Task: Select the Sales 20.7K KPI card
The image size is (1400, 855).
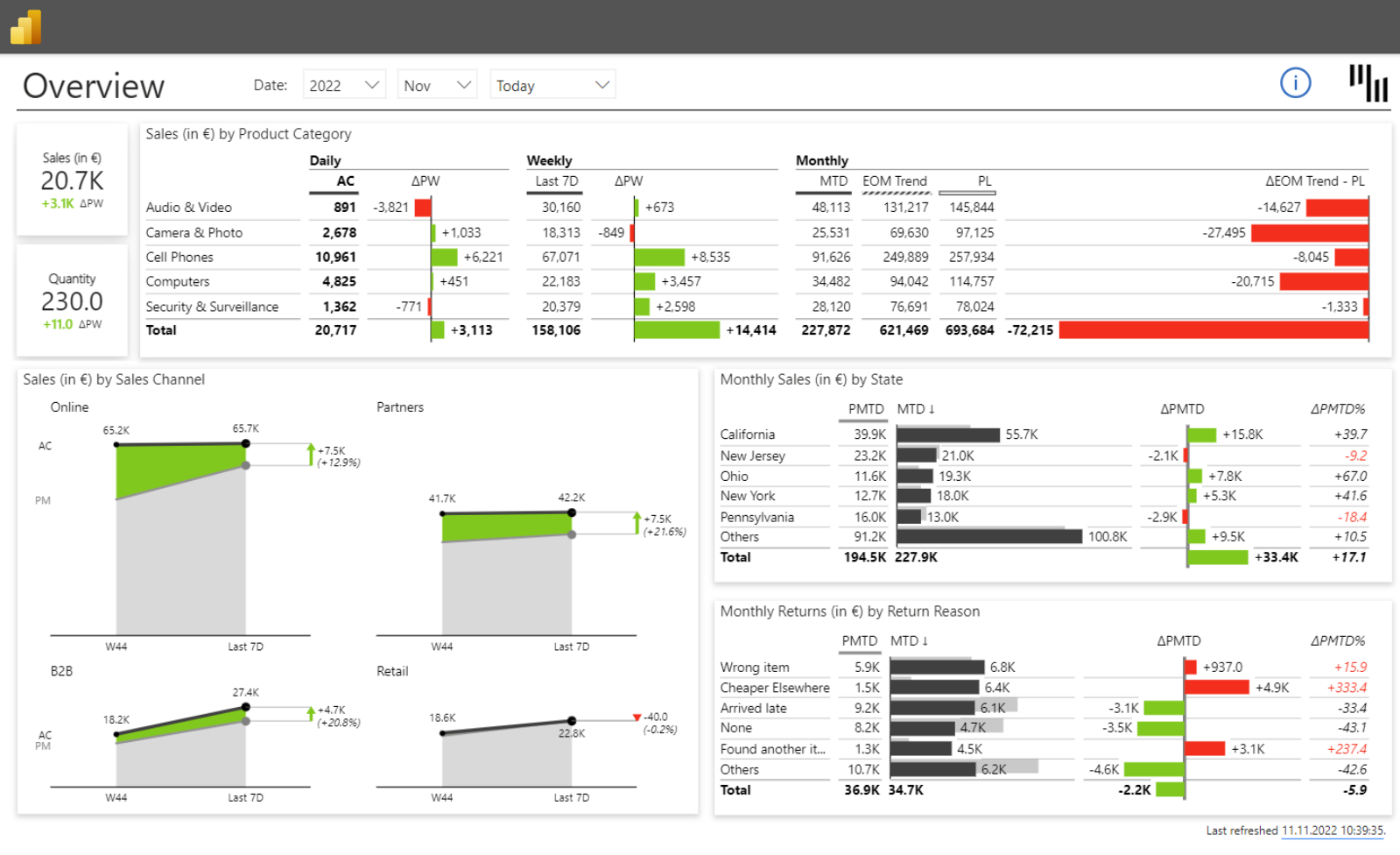Action: pos(72,180)
